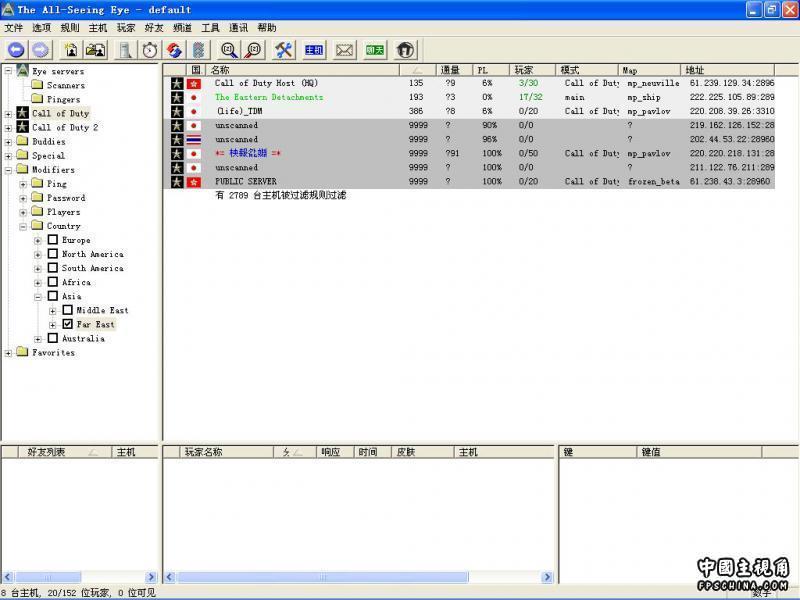Viewport: 800px width, 600px height.
Task: Click the Favorites folder icon
Action: 22,352
